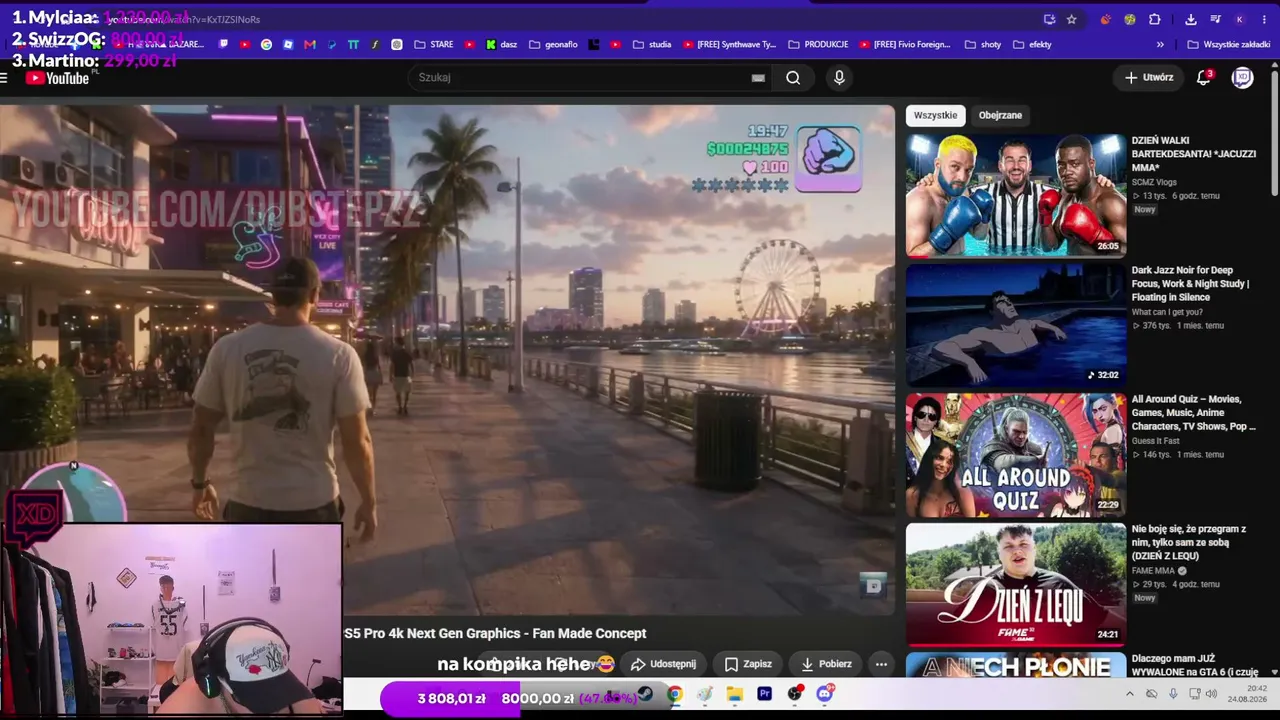
Task: Open the 'What can I get you?' channel
Action: tap(1167, 312)
